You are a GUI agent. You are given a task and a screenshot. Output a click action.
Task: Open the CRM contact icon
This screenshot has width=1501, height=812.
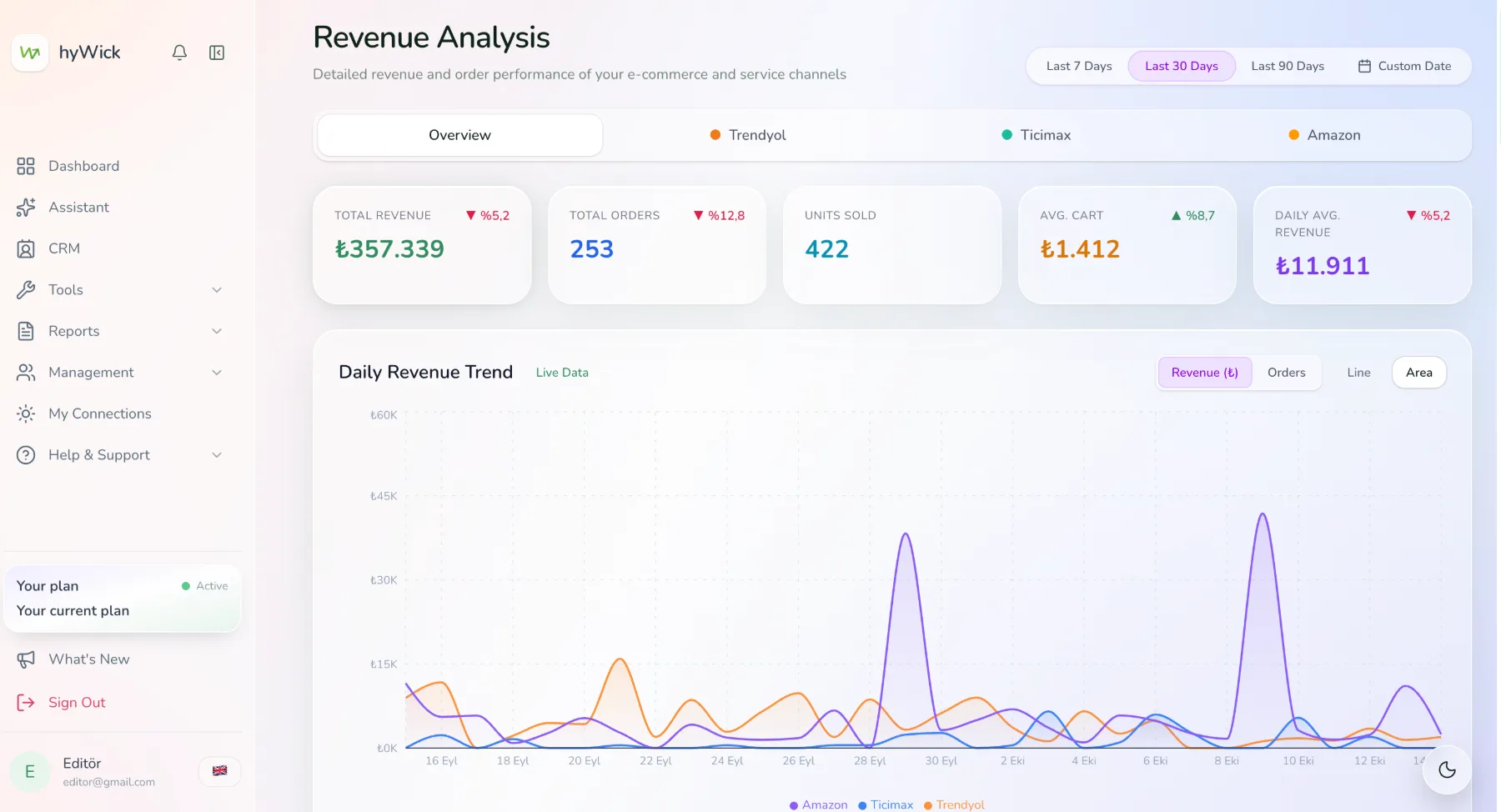tap(26, 248)
